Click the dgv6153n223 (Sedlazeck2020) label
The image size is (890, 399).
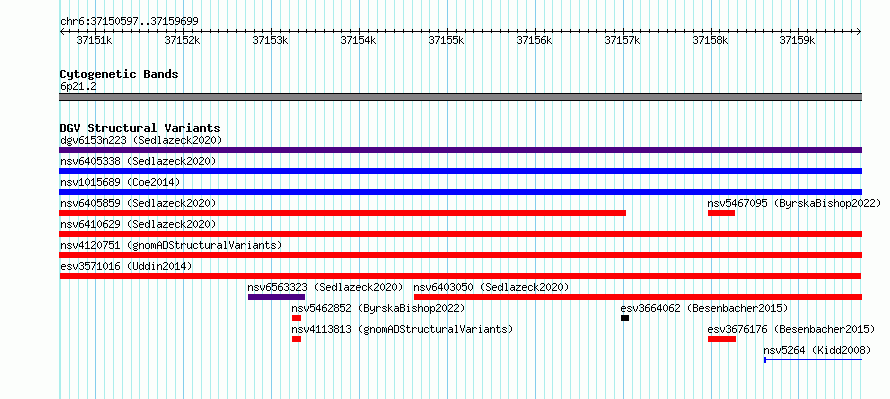tap(141, 140)
